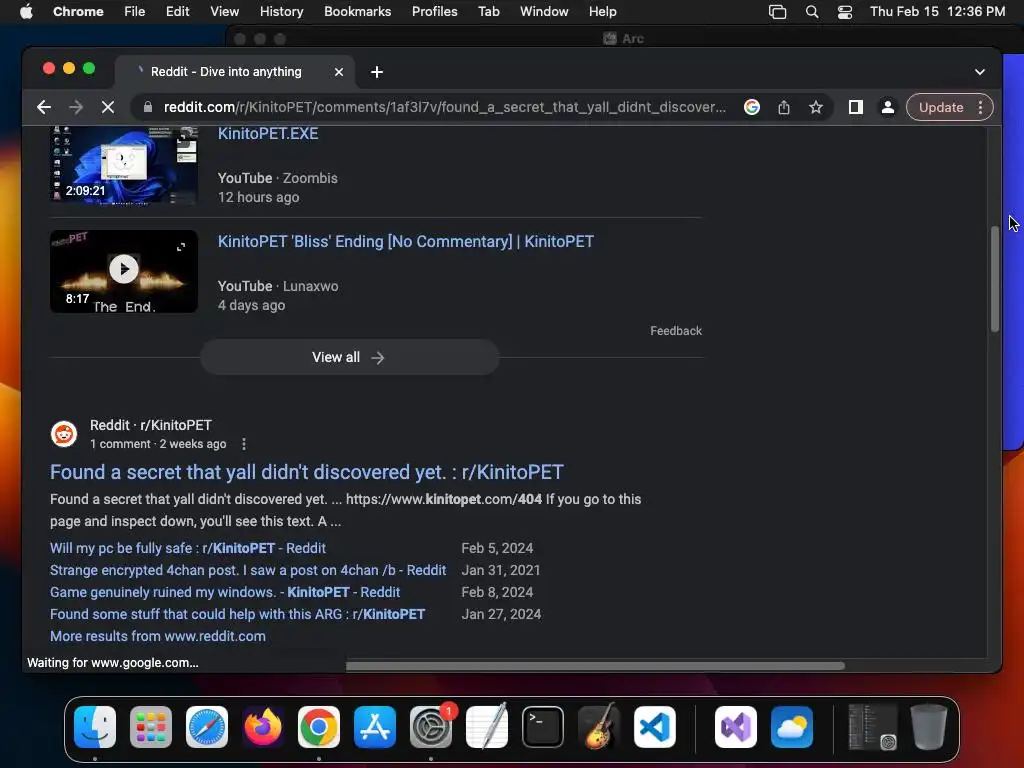The width and height of the screenshot is (1024, 768).
Task: Open Strange encrypted 4chan post link
Action: pyautogui.click(x=248, y=570)
